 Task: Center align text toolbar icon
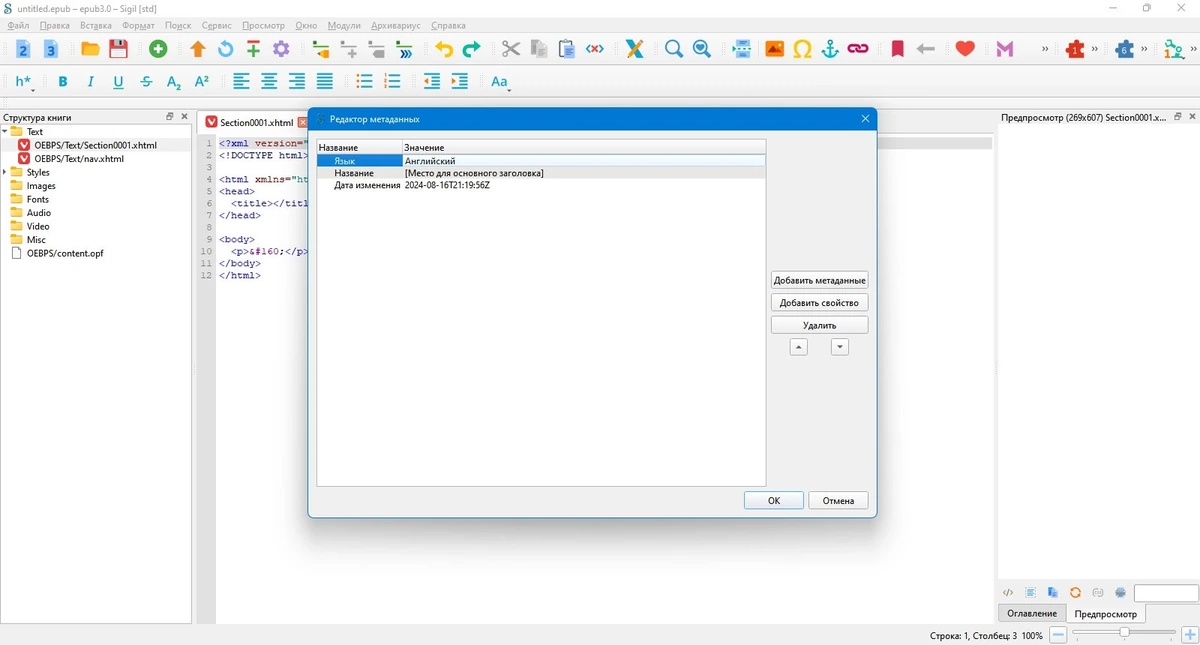point(269,82)
